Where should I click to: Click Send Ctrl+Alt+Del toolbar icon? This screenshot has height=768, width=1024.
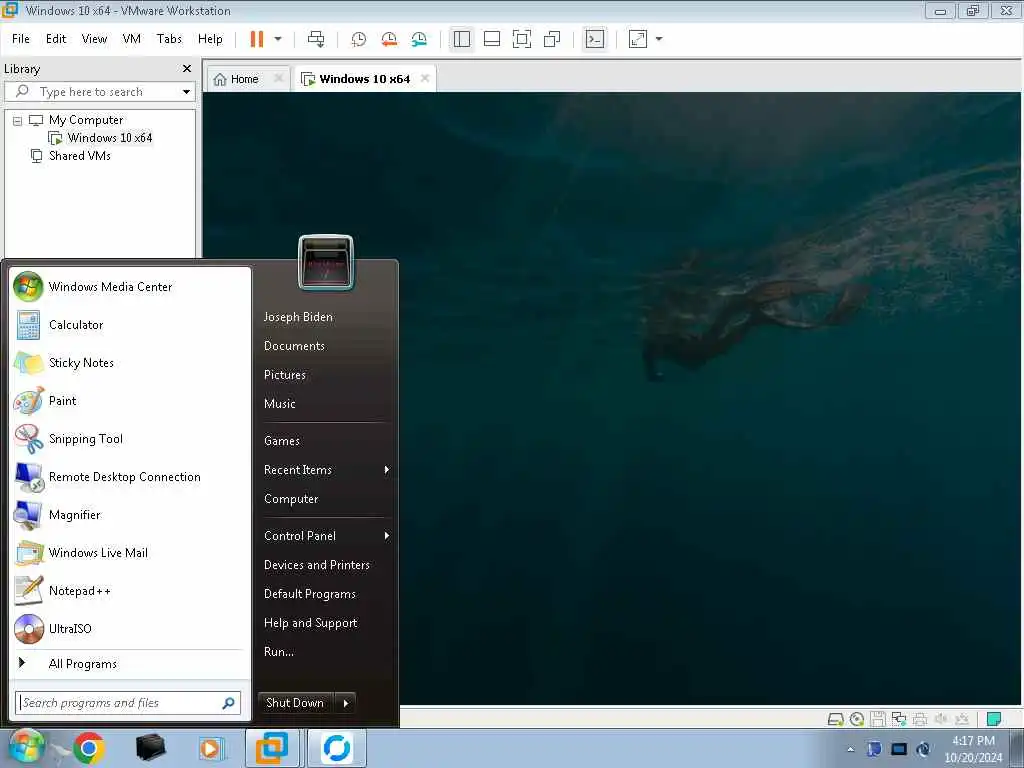tap(316, 39)
